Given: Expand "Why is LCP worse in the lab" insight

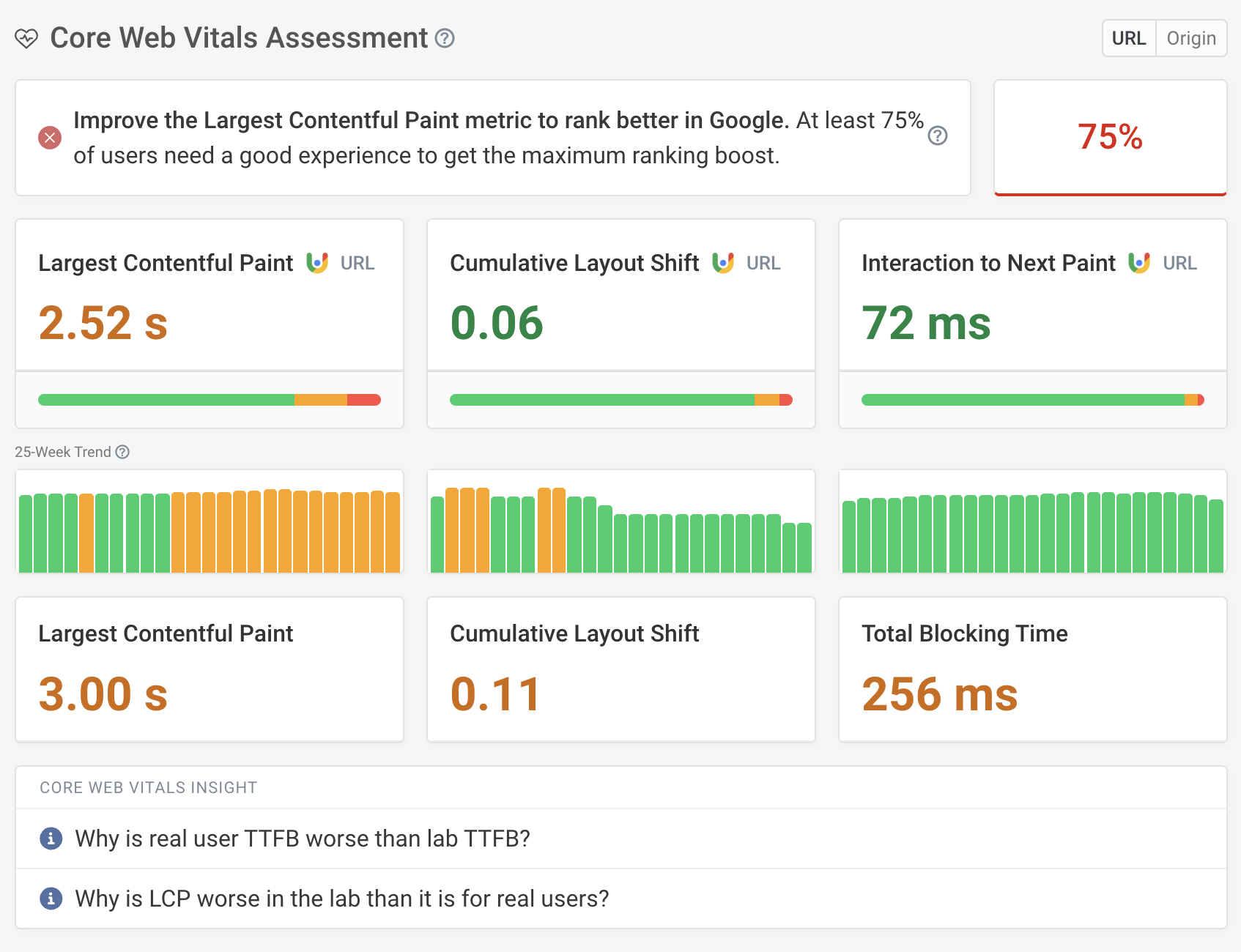Looking at the screenshot, I should click(x=342, y=899).
